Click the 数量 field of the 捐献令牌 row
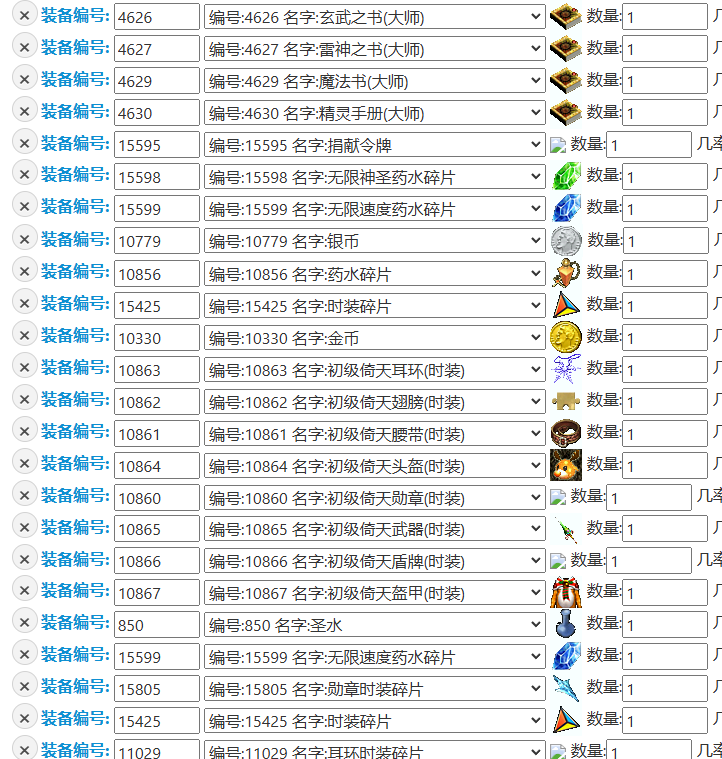The width and height of the screenshot is (722, 759). coord(648,145)
